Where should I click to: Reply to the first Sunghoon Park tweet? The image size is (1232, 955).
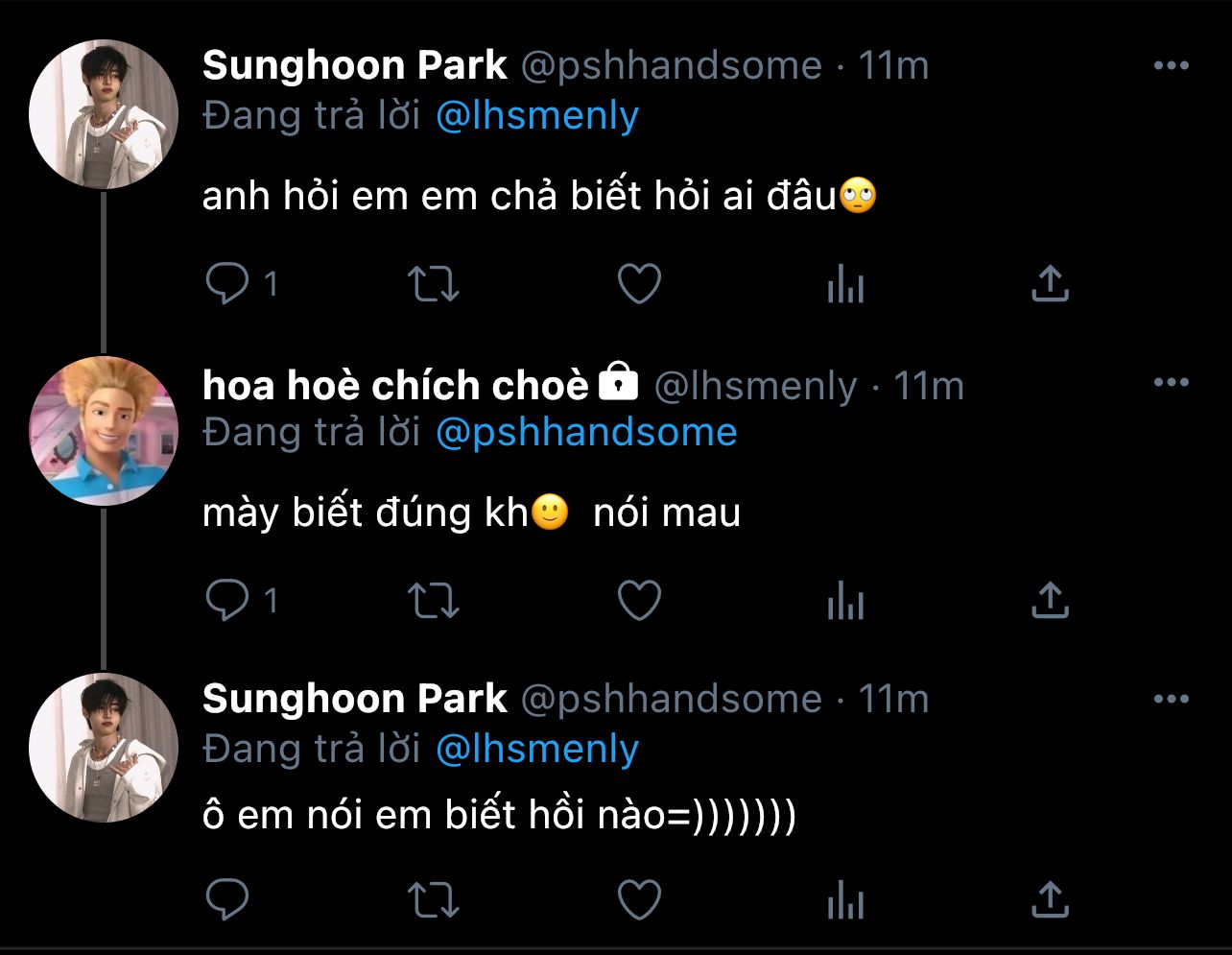click(x=228, y=284)
